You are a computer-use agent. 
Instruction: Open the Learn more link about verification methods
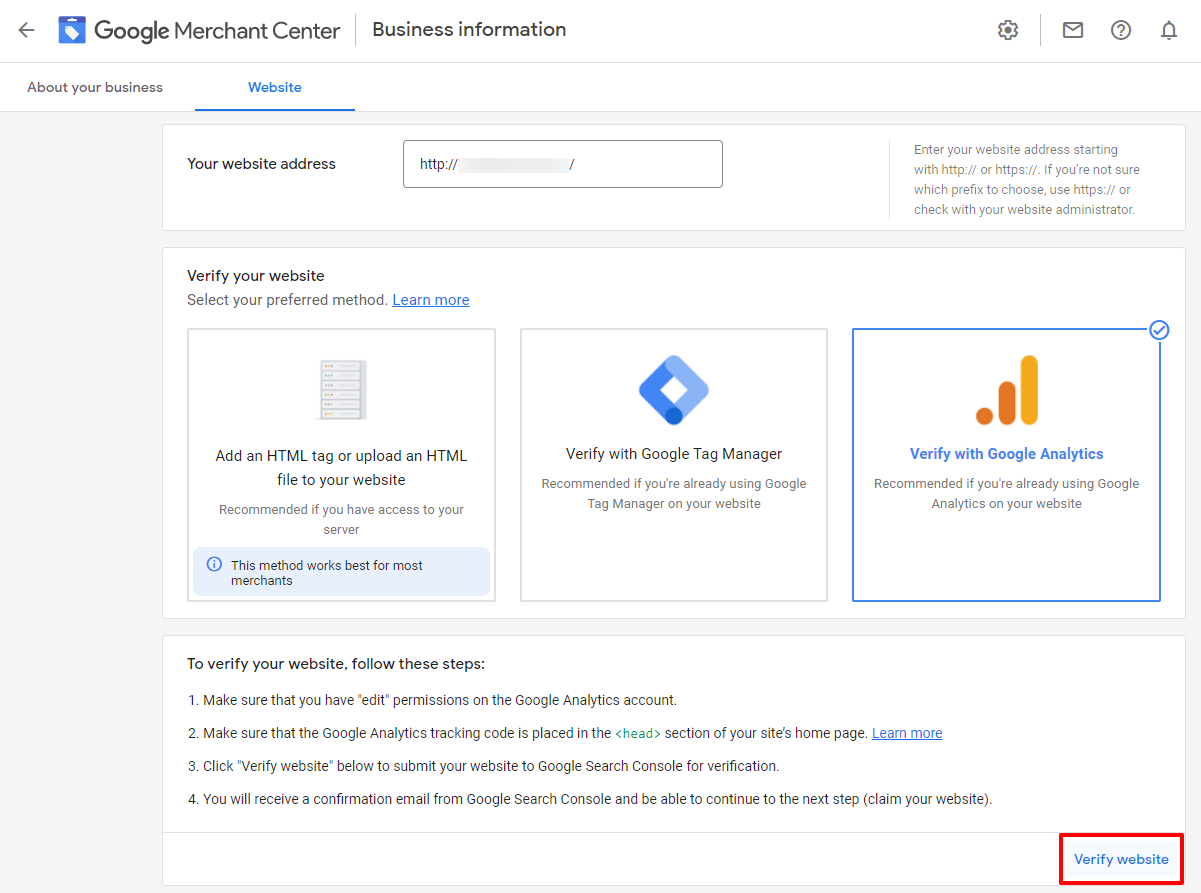(x=430, y=299)
